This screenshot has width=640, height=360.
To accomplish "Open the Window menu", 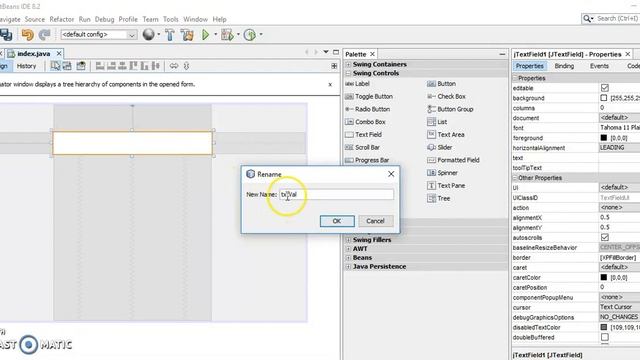I will [x=196, y=19].
